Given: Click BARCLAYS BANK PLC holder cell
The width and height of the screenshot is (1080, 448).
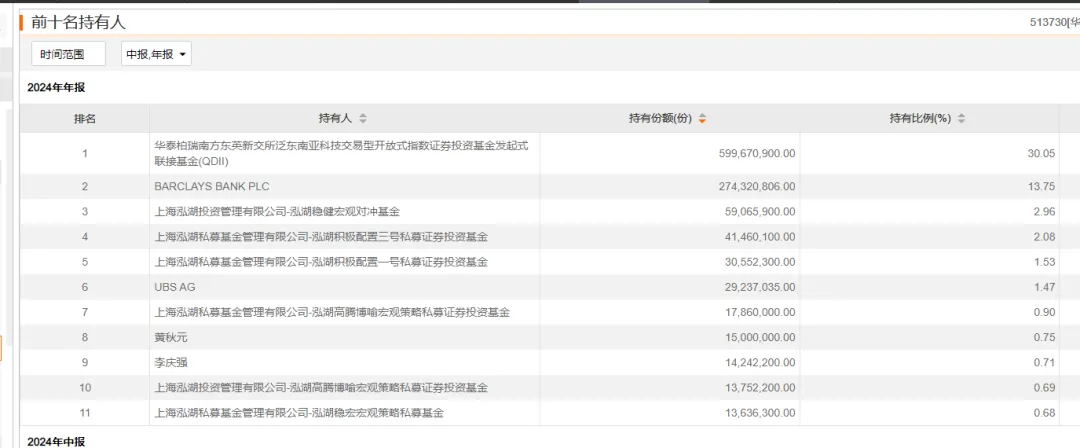Looking at the screenshot, I should [x=344, y=187].
